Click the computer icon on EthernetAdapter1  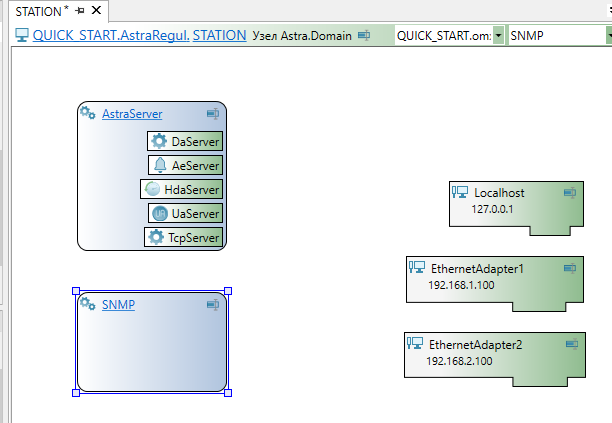coord(417,267)
